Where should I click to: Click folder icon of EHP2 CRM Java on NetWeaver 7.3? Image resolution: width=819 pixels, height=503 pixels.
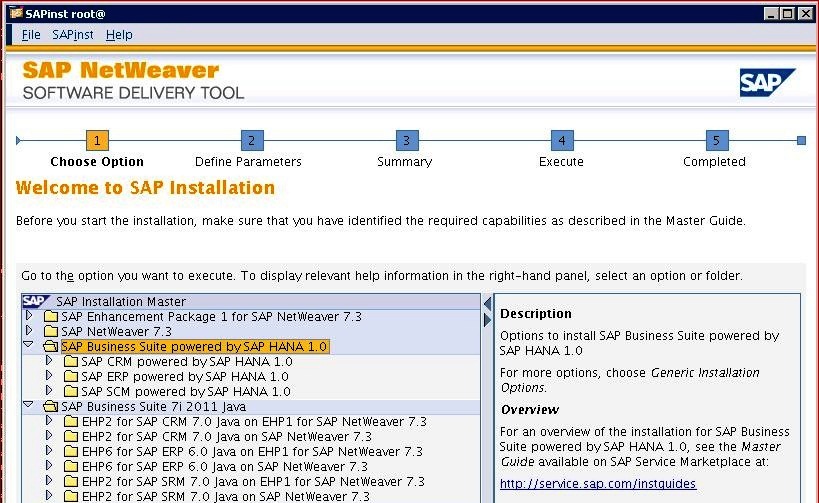tap(71, 436)
